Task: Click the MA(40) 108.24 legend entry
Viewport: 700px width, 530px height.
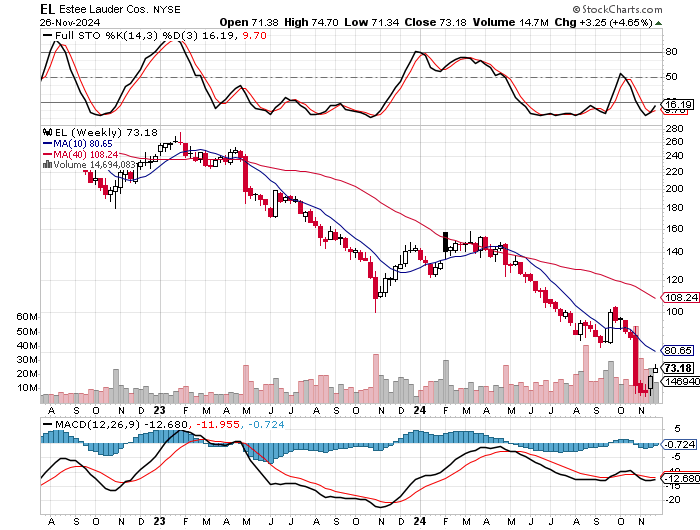Action: point(86,154)
